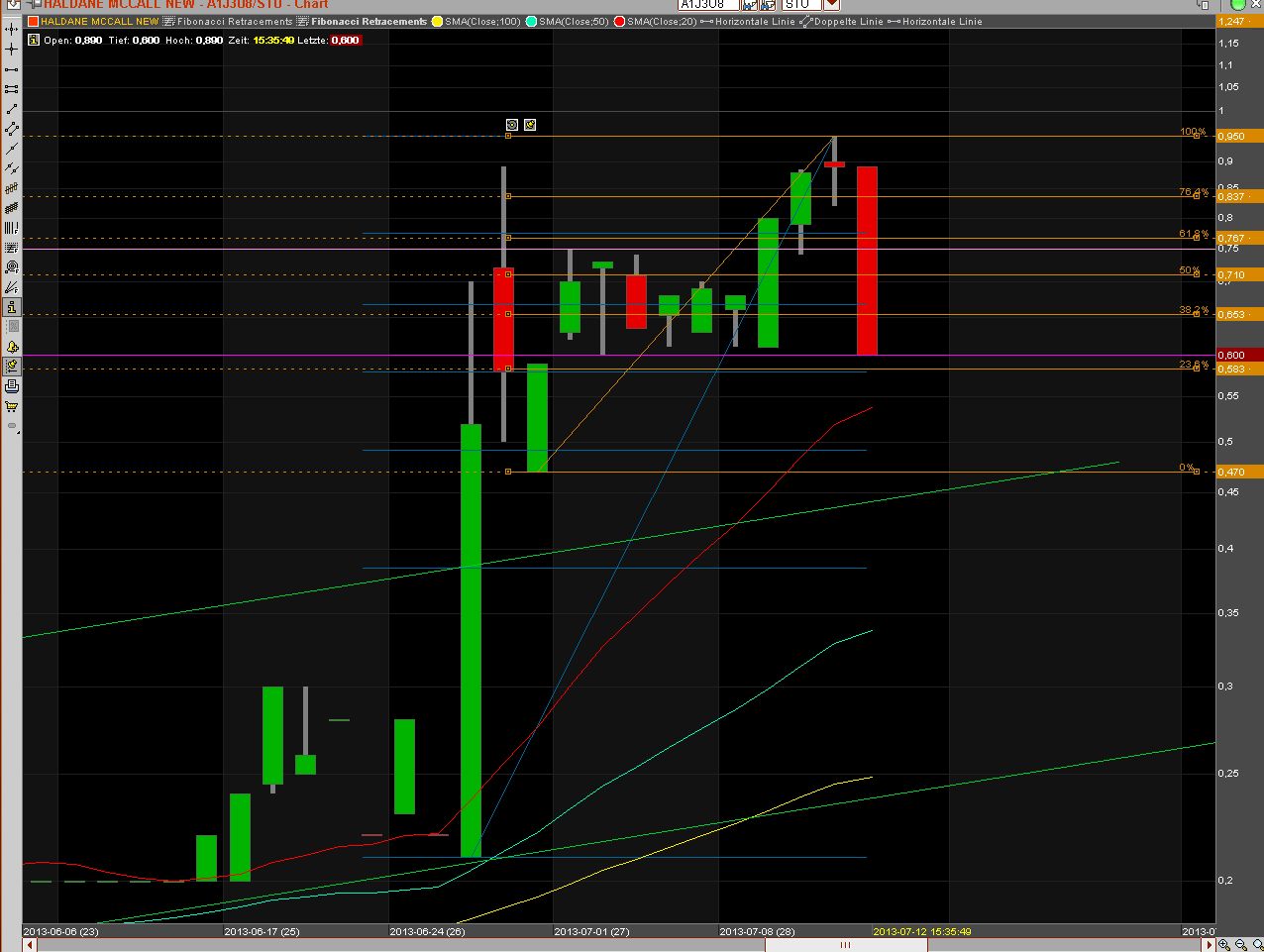Open the SMA(Close;50) legend label

(x=574, y=21)
